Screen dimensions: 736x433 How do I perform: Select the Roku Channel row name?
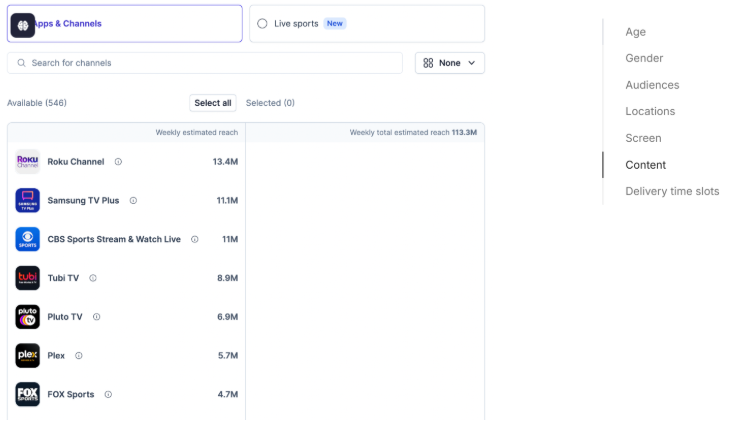(76, 162)
